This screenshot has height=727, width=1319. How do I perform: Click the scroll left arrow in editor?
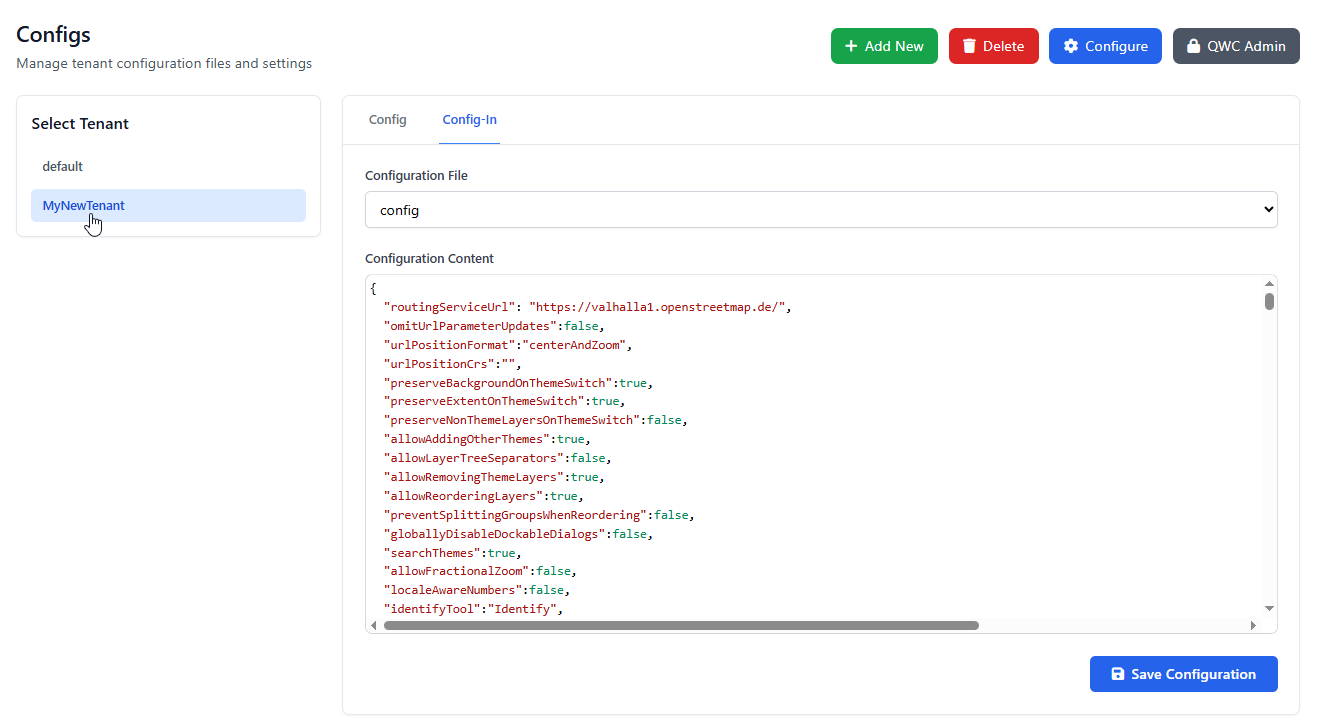pos(374,625)
